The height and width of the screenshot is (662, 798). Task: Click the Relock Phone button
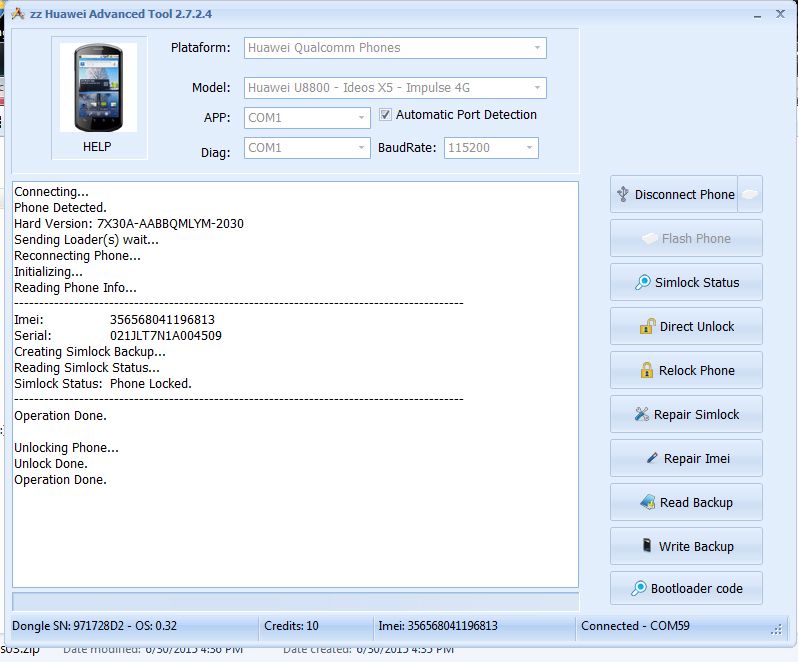(x=686, y=370)
